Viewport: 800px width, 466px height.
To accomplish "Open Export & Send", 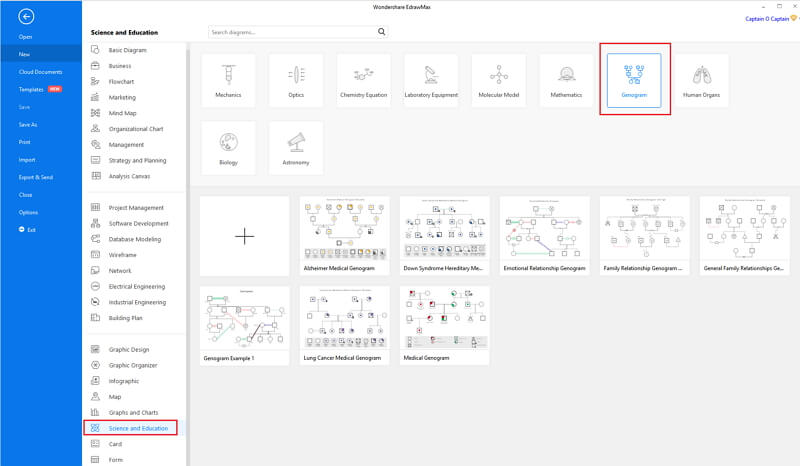I will tap(36, 177).
